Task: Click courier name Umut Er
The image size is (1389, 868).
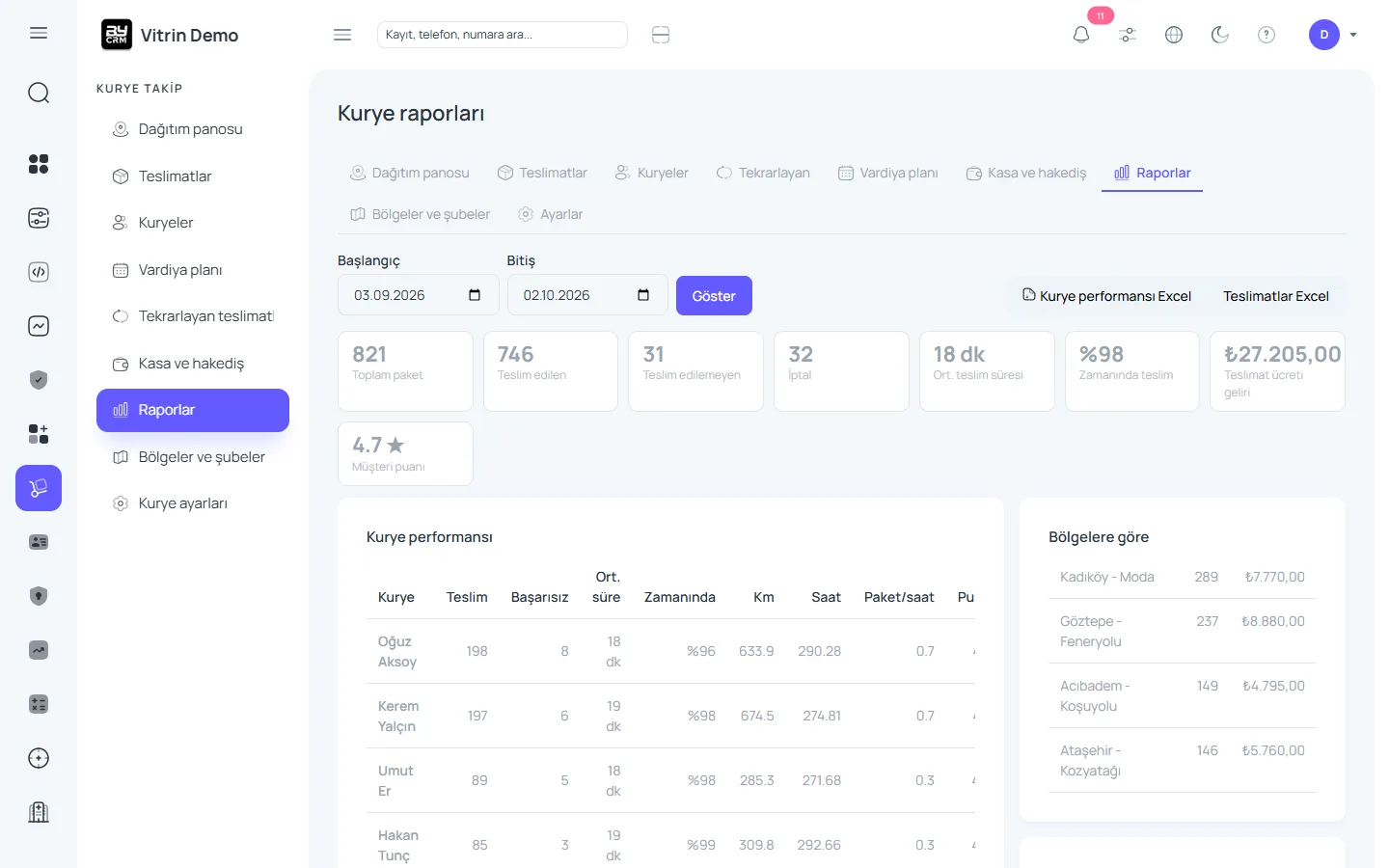Action: point(395,781)
